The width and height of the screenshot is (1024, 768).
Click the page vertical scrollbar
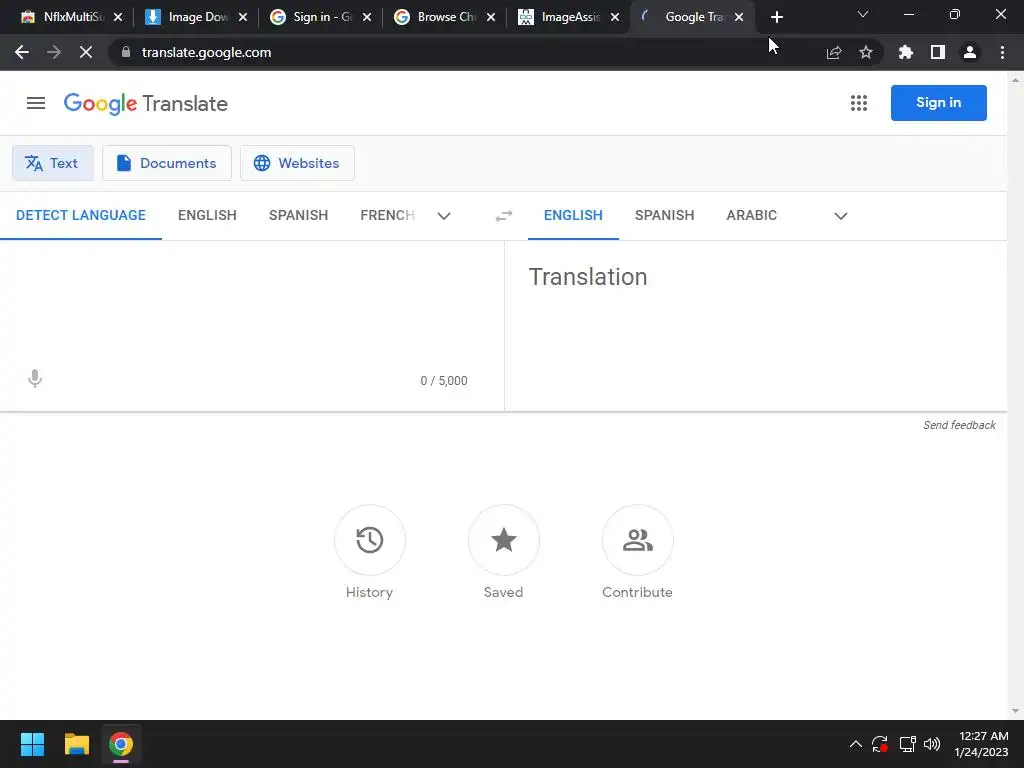(x=1015, y=396)
